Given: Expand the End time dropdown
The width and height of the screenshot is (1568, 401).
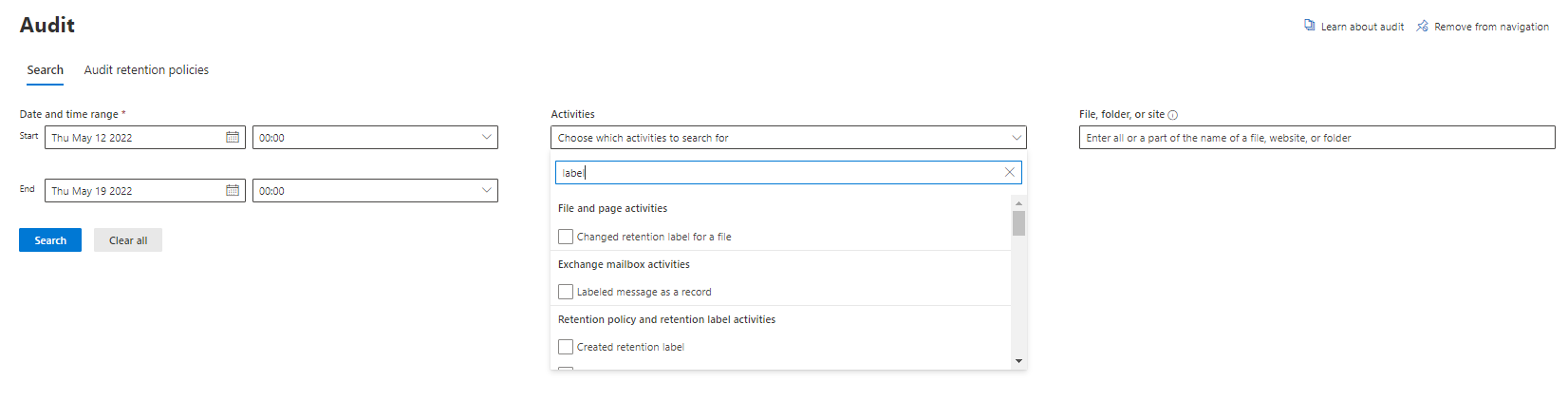Looking at the screenshot, I should coord(486,191).
